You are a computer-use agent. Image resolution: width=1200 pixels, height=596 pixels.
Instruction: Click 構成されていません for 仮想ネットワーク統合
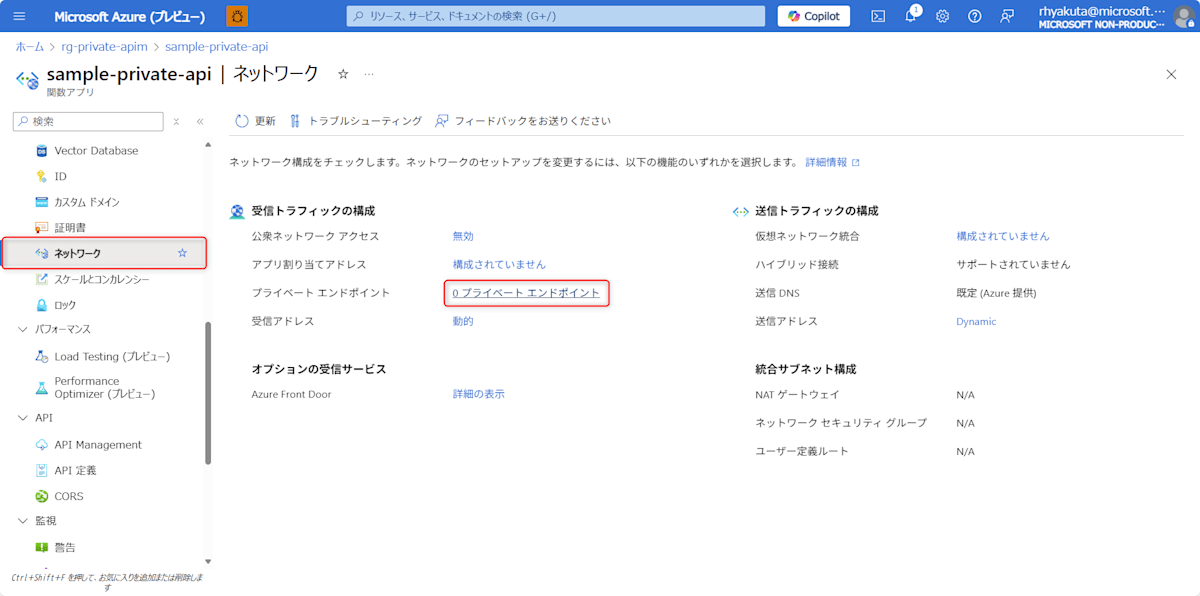(x=1003, y=236)
